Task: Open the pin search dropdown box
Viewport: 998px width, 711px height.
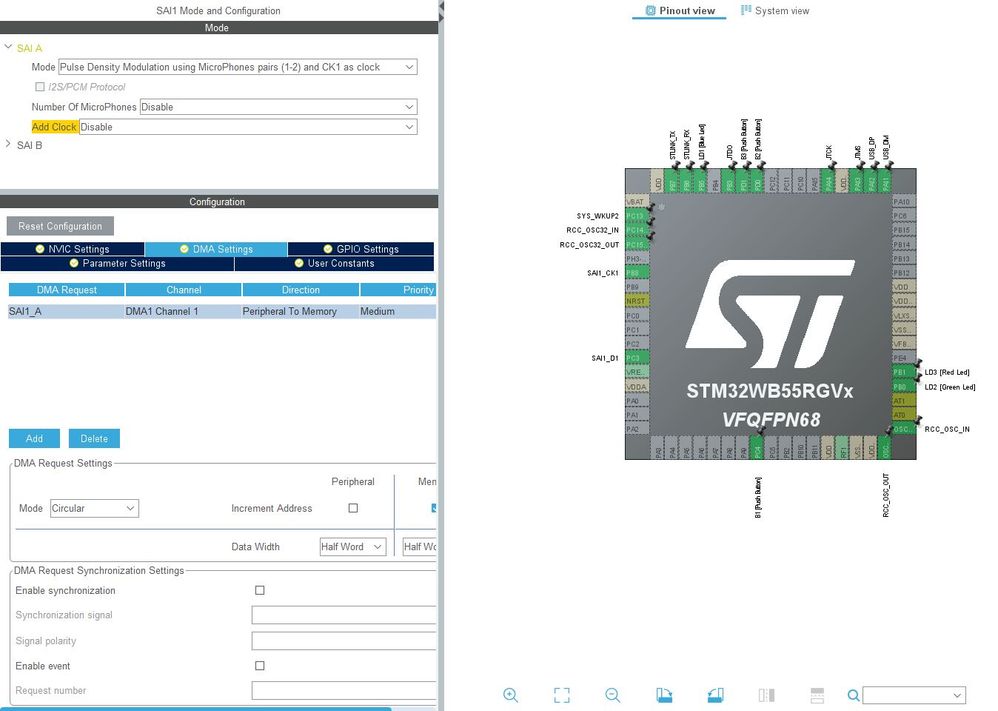Action: click(x=914, y=695)
